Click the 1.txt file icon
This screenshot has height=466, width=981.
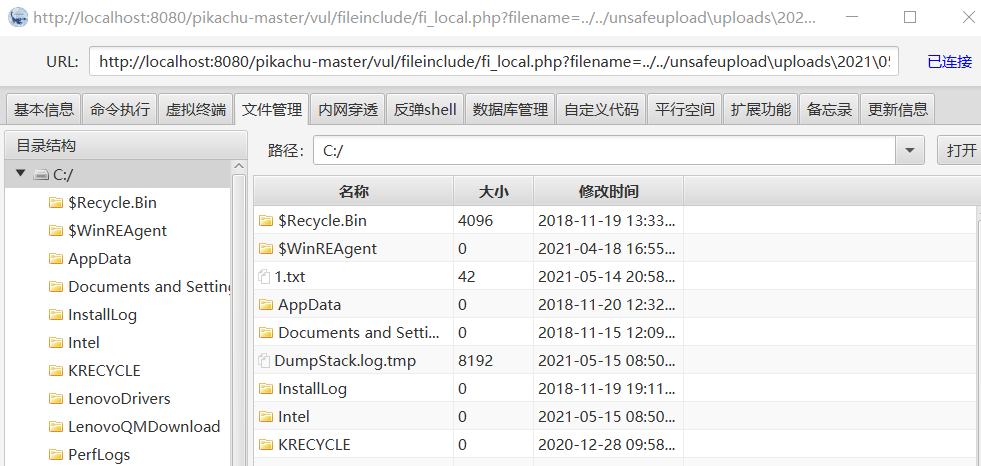click(264, 276)
